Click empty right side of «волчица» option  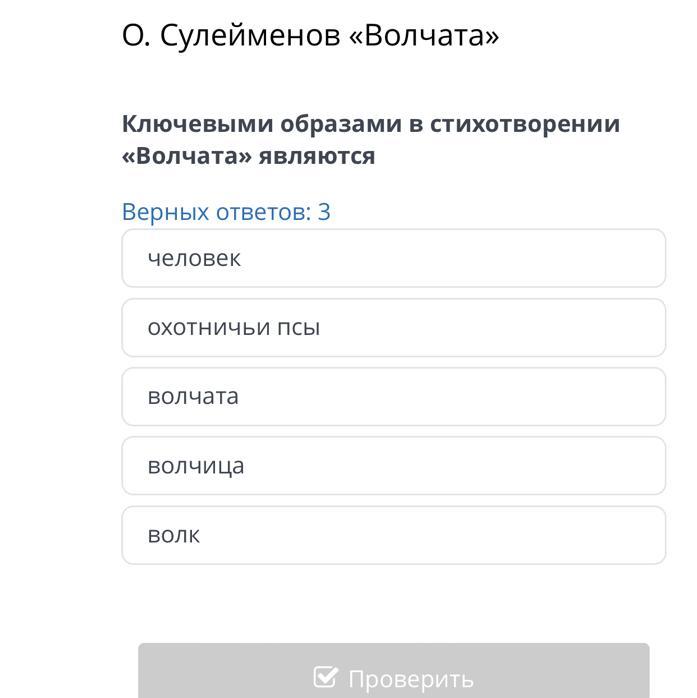pos(490,466)
